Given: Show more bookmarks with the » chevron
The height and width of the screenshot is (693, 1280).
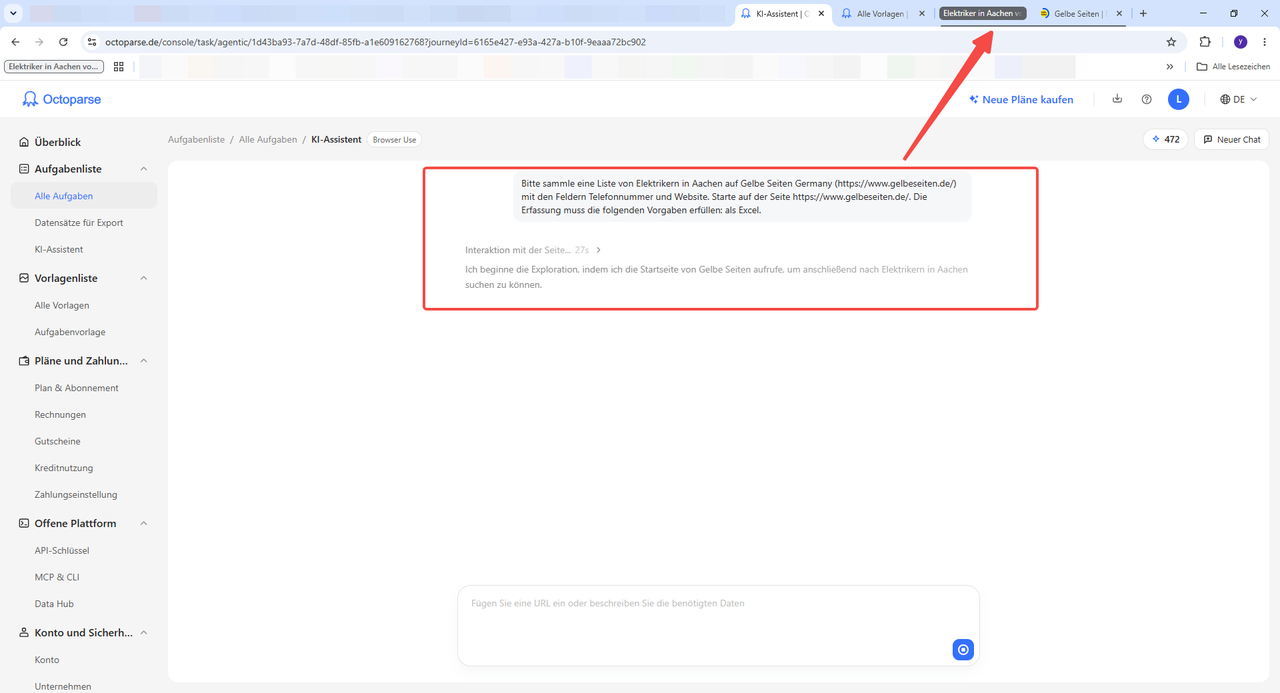Looking at the screenshot, I should 1170,67.
